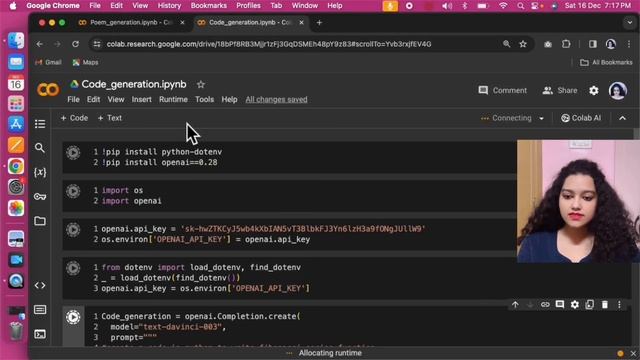Expand the Connecting runtime dropdown arrow
Viewport: 640px width, 360px height.
[x=541, y=118]
